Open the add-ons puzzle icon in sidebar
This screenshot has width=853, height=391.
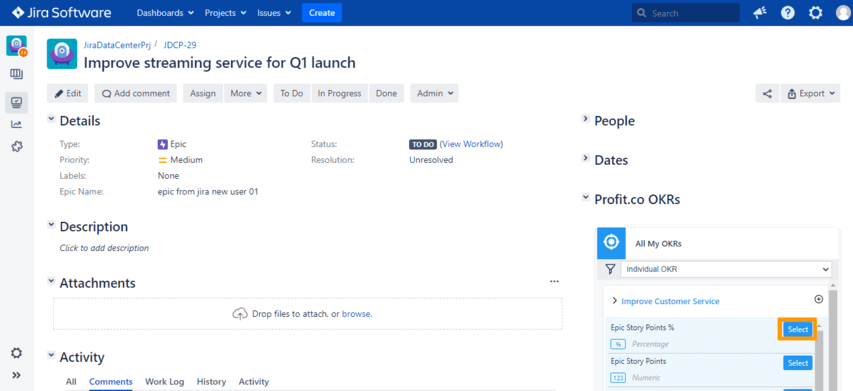[x=16, y=147]
